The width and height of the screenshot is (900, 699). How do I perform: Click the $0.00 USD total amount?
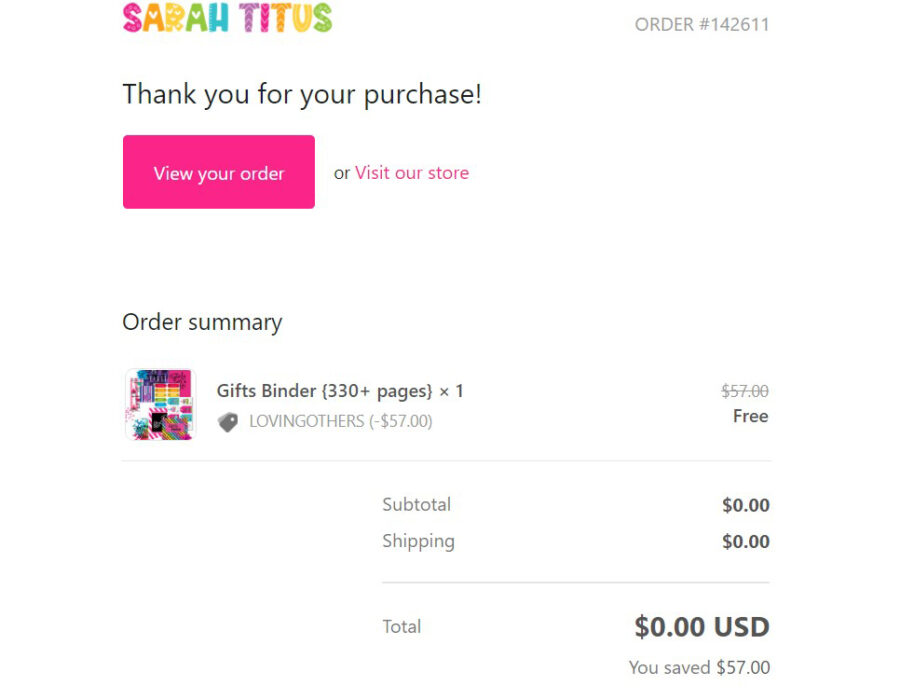tap(702, 627)
